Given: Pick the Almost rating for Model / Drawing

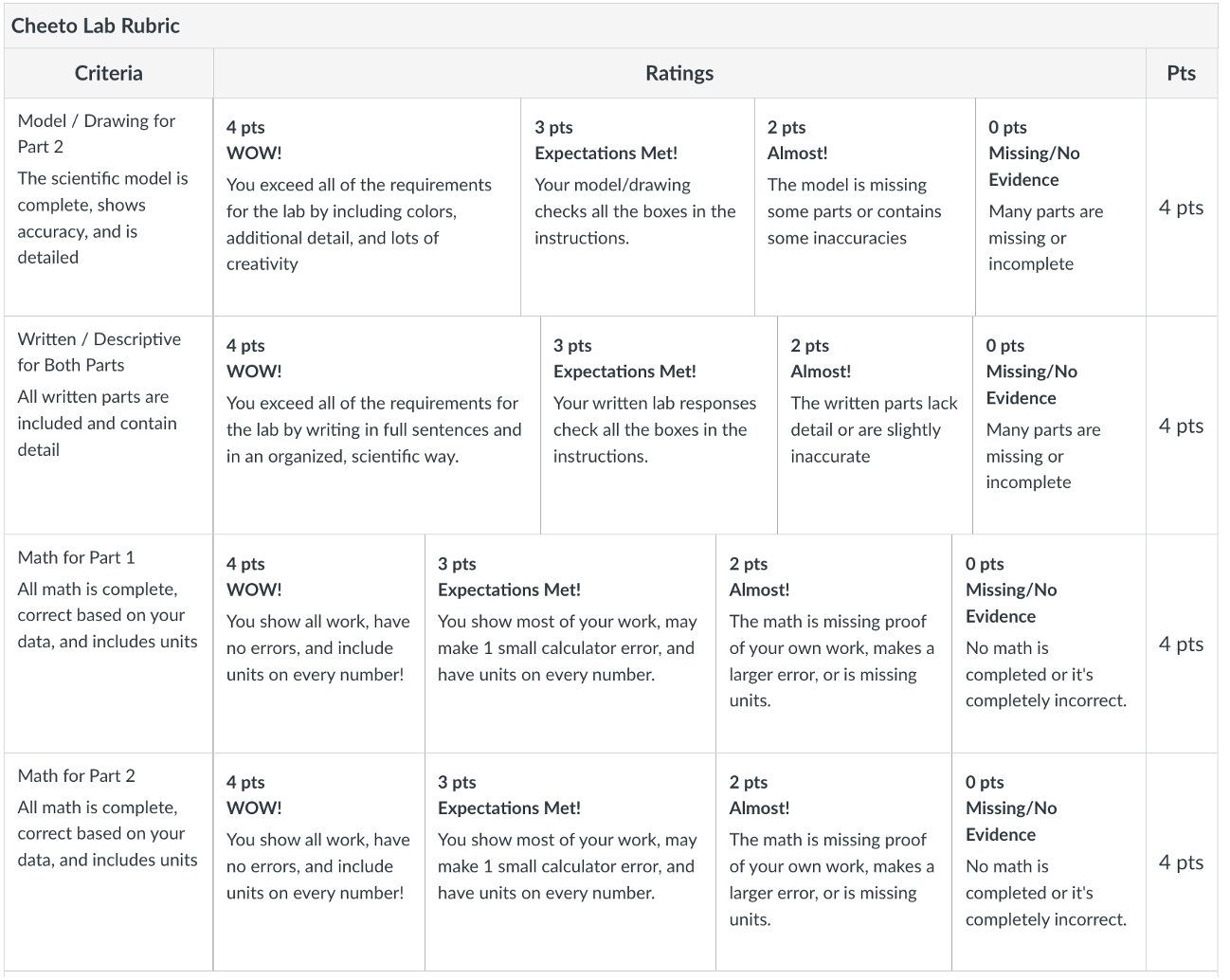Looking at the screenshot, I should [x=864, y=207].
